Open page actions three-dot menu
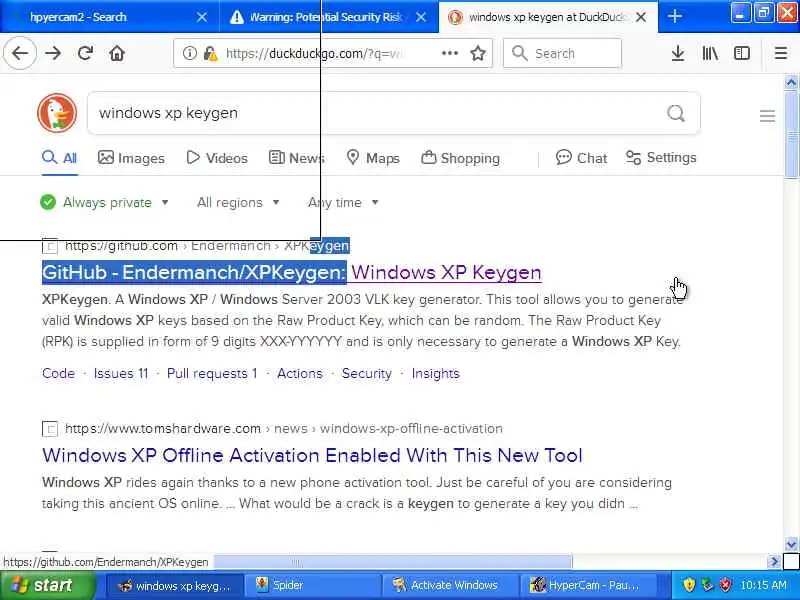Screen dimensions: 800x600 click(x=449, y=53)
